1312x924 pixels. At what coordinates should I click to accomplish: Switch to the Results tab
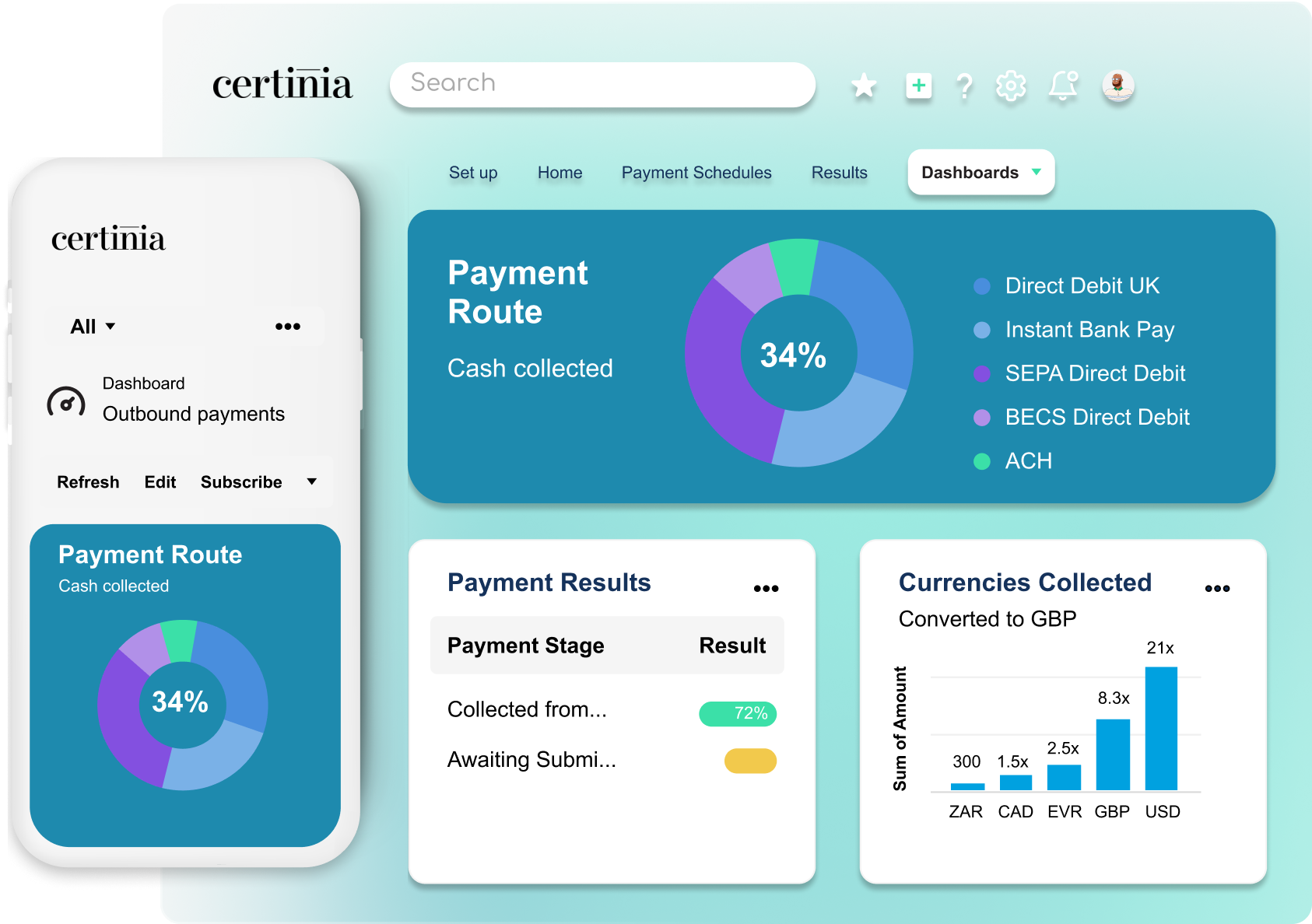(840, 173)
